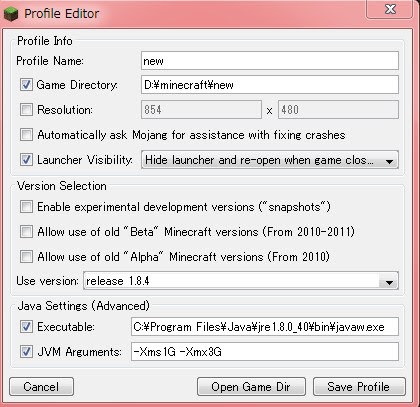Click the Game Directory path field
Viewport: 420px width, 407px height.
tap(270, 85)
